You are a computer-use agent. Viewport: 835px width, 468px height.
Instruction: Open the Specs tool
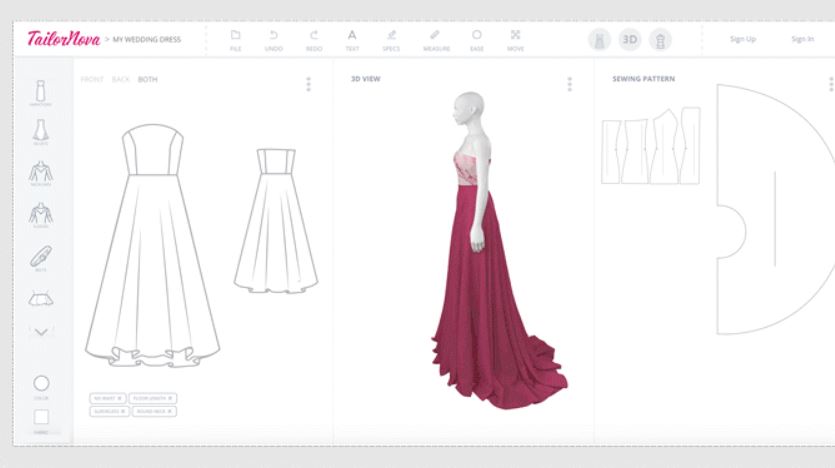(391, 40)
